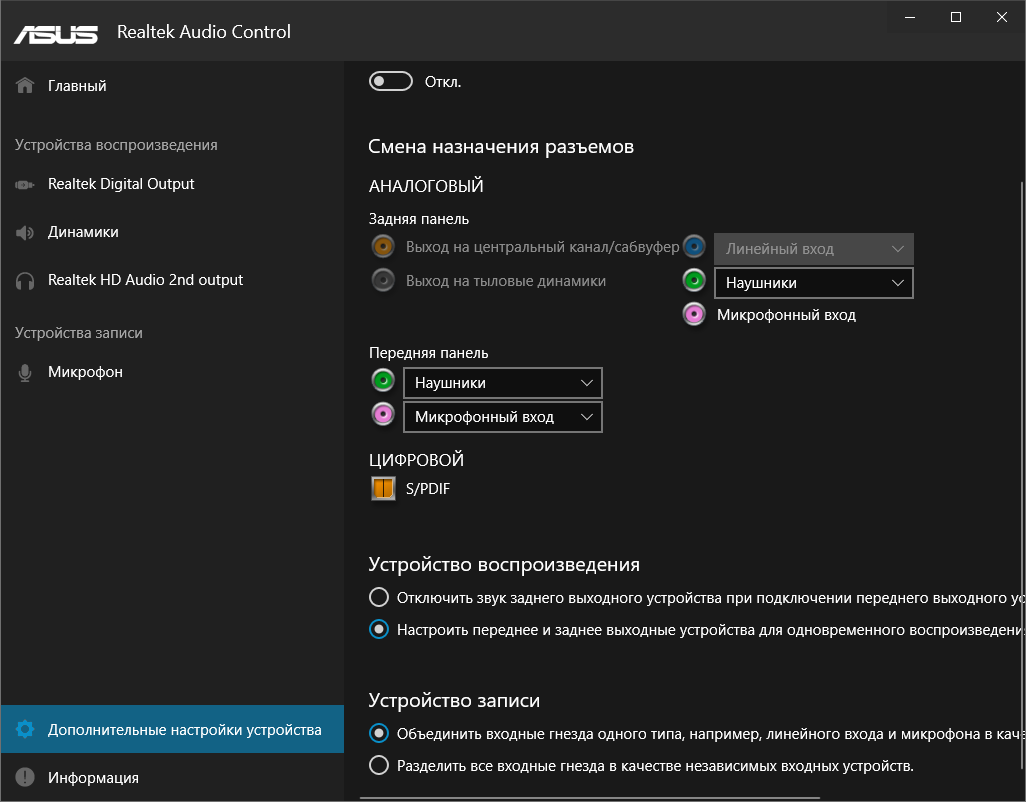Open Realtek Digital Output settings
The width and height of the screenshot is (1026, 802).
coord(121,184)
